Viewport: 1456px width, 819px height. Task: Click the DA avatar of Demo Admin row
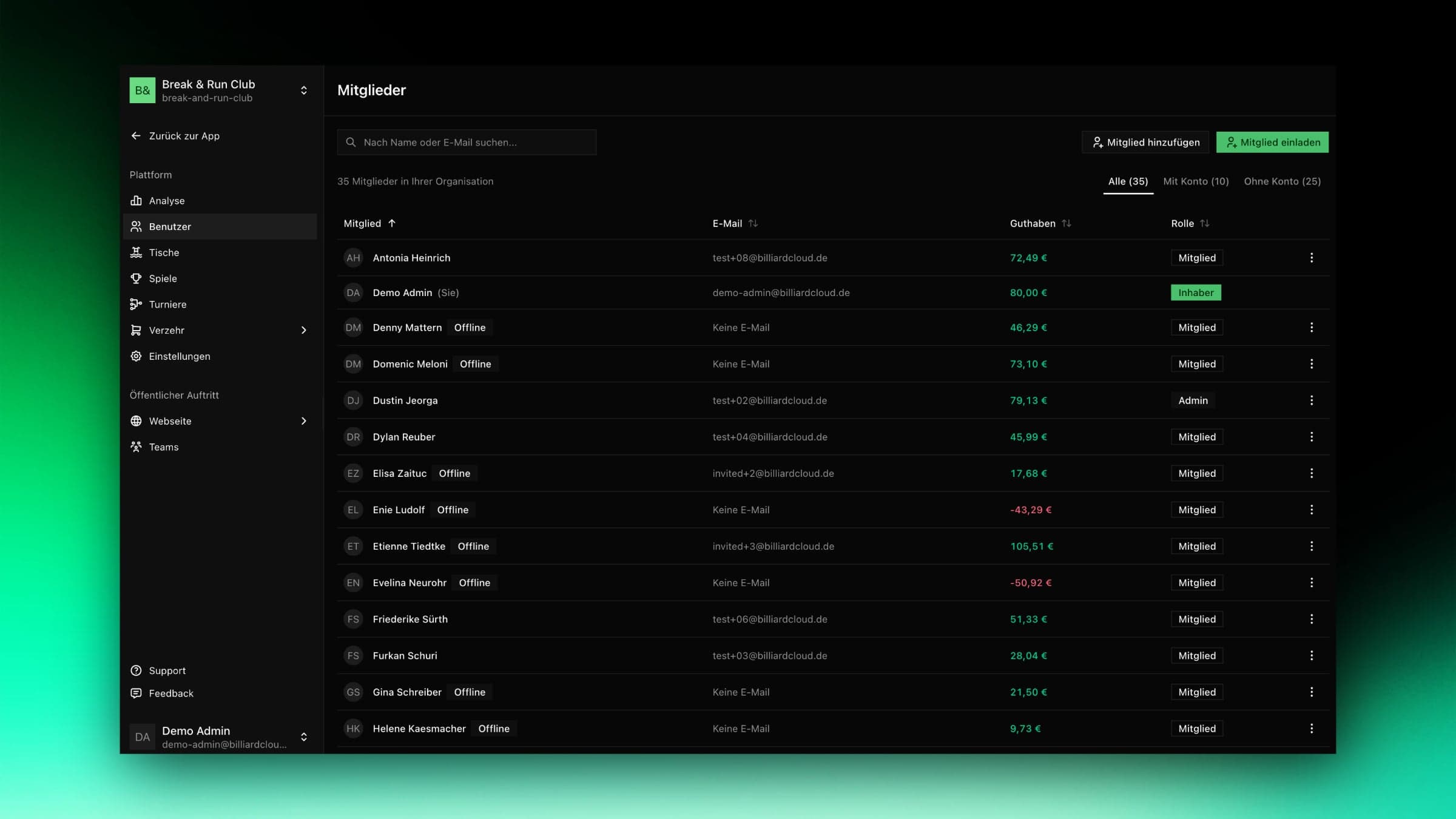click(x=353, y=292)
